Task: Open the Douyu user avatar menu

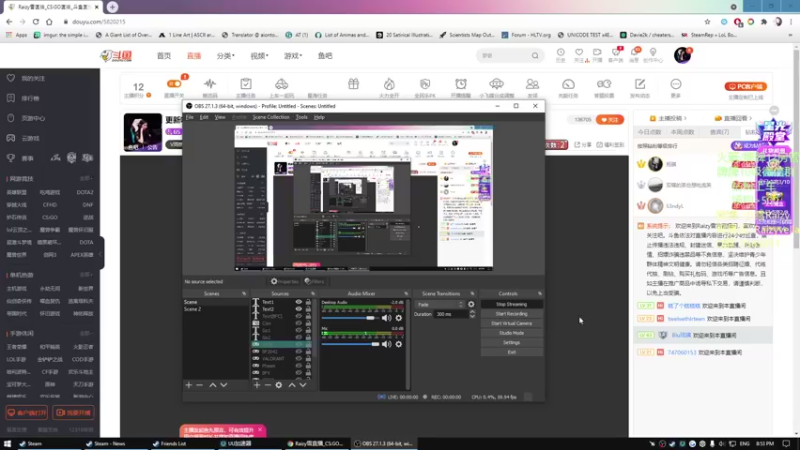Action: click(682, 55)
